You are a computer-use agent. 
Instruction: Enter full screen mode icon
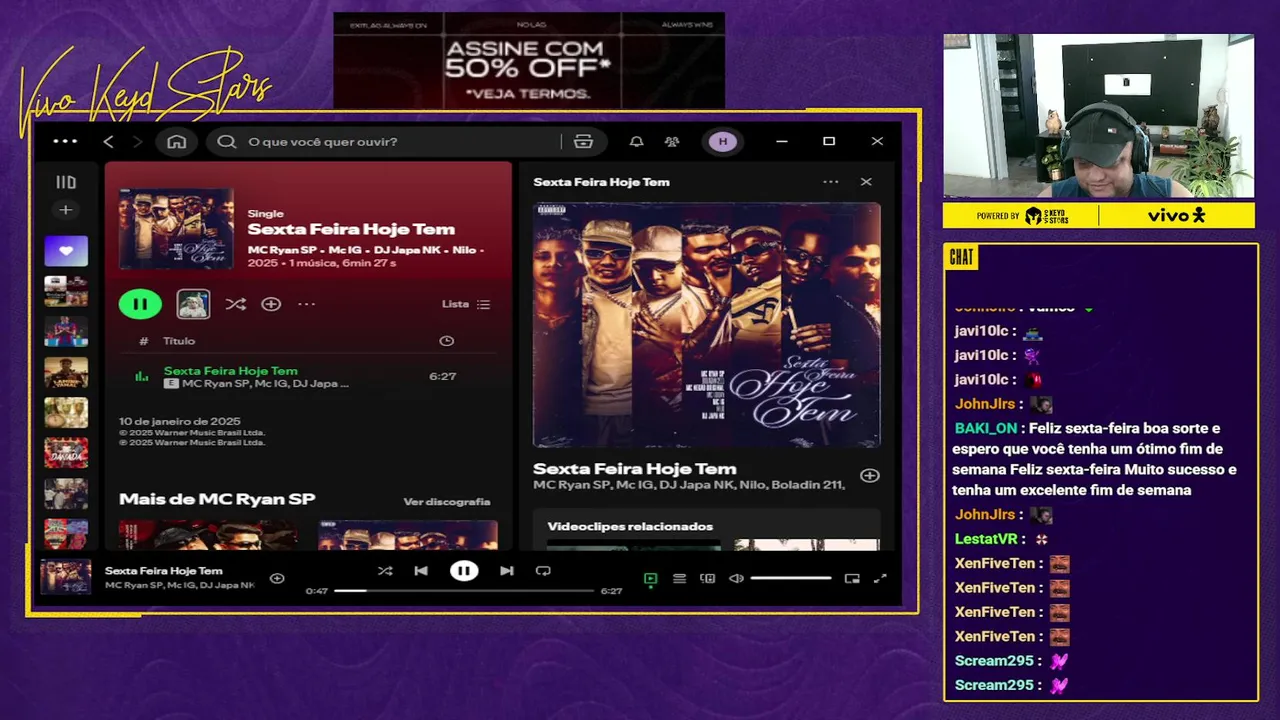pyautogui.click(x=880, y=578)
